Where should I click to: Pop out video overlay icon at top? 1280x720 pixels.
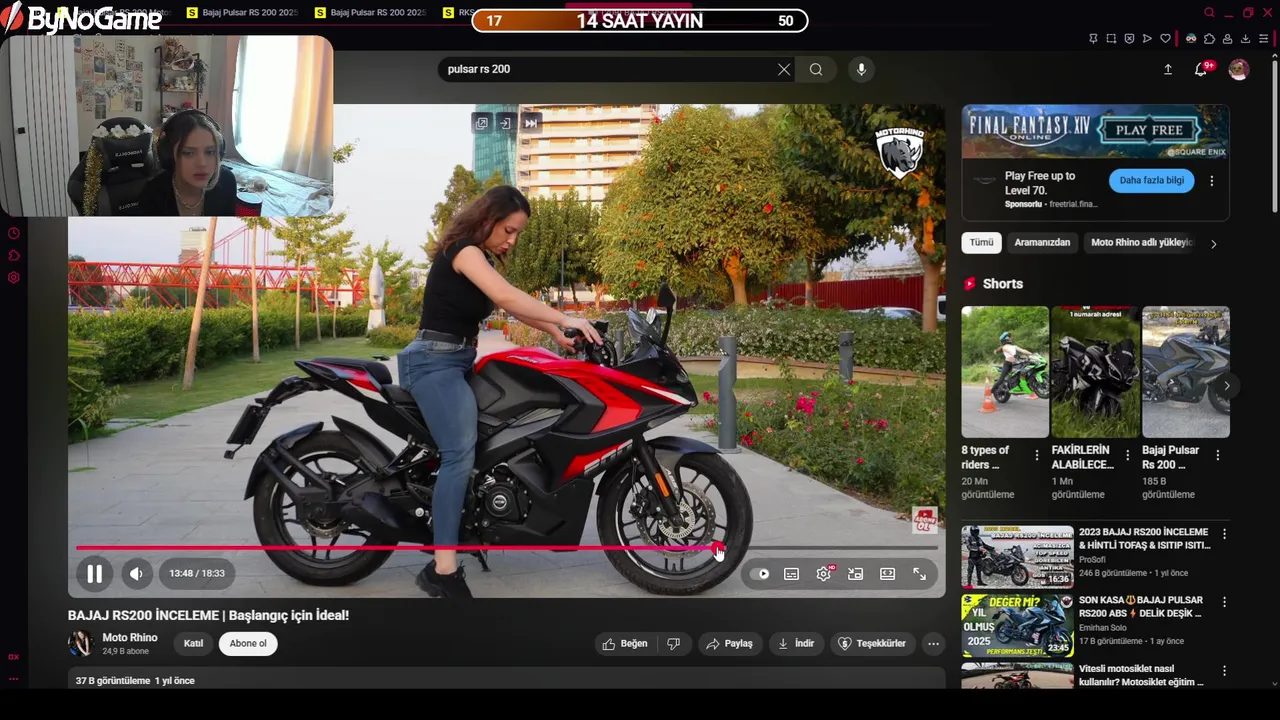click(x=482, y=123)
